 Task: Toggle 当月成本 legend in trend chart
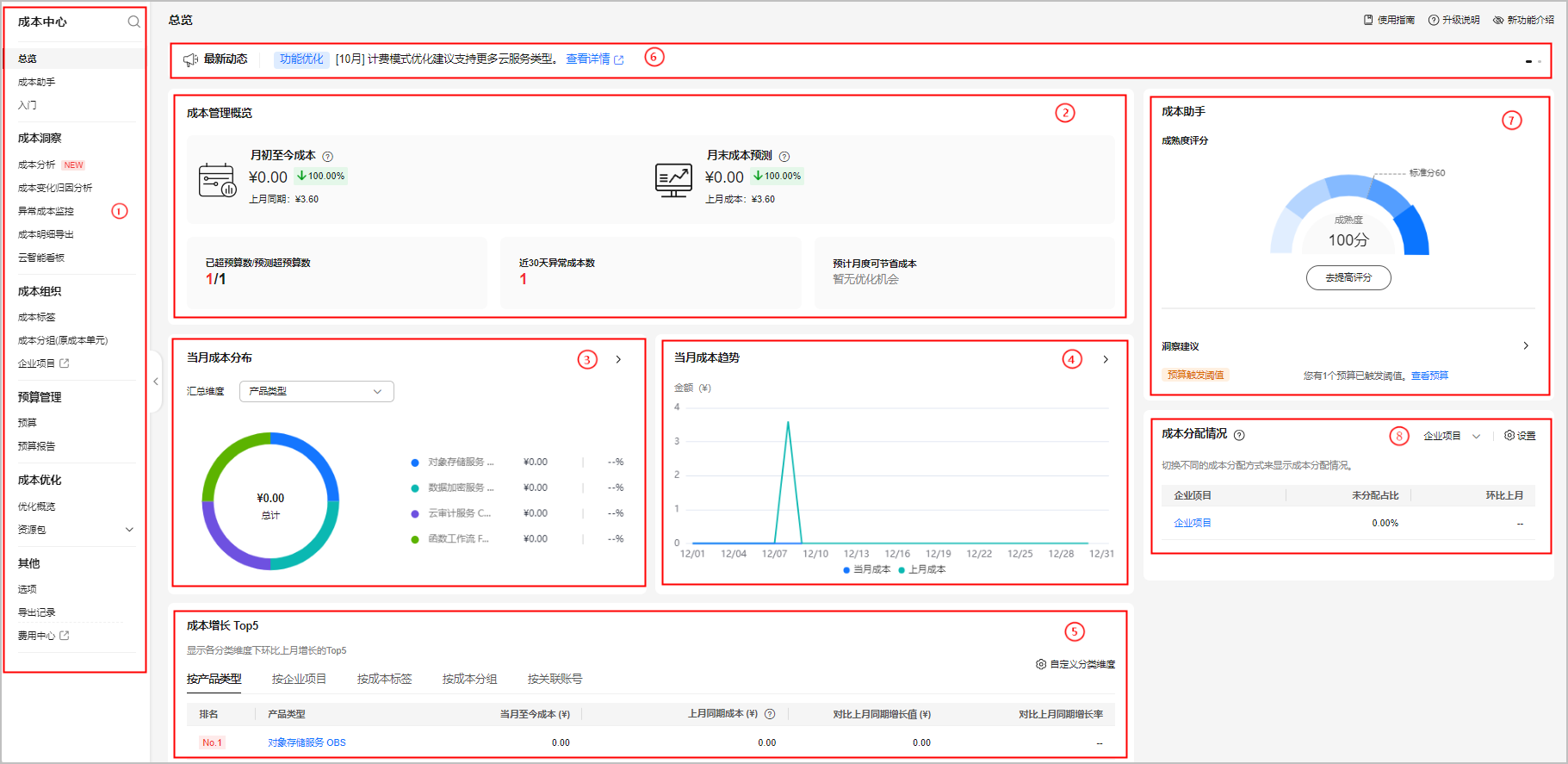click(866, 569)
